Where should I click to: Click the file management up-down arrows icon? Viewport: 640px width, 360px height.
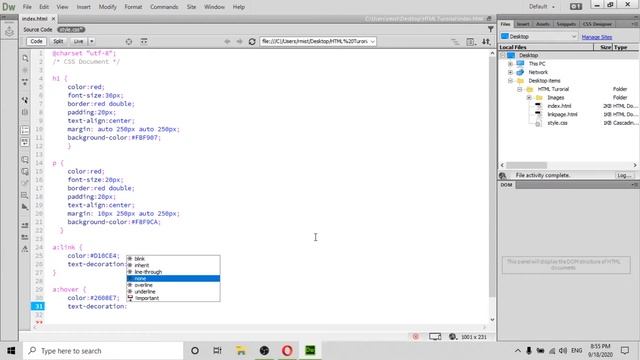point(486,41)
